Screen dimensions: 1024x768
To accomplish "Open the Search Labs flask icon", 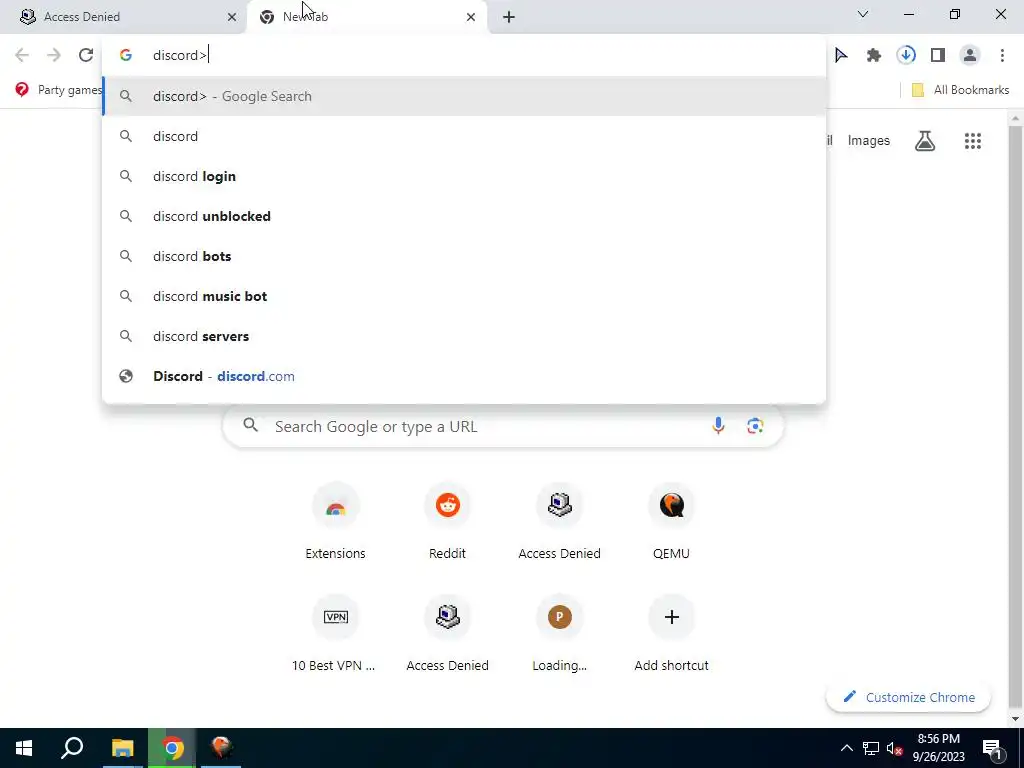I will coord(925,141).
